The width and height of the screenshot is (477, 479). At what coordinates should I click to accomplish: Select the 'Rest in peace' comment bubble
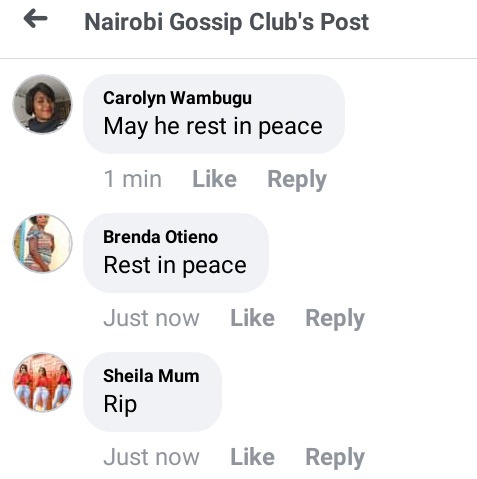coord(176,253)
